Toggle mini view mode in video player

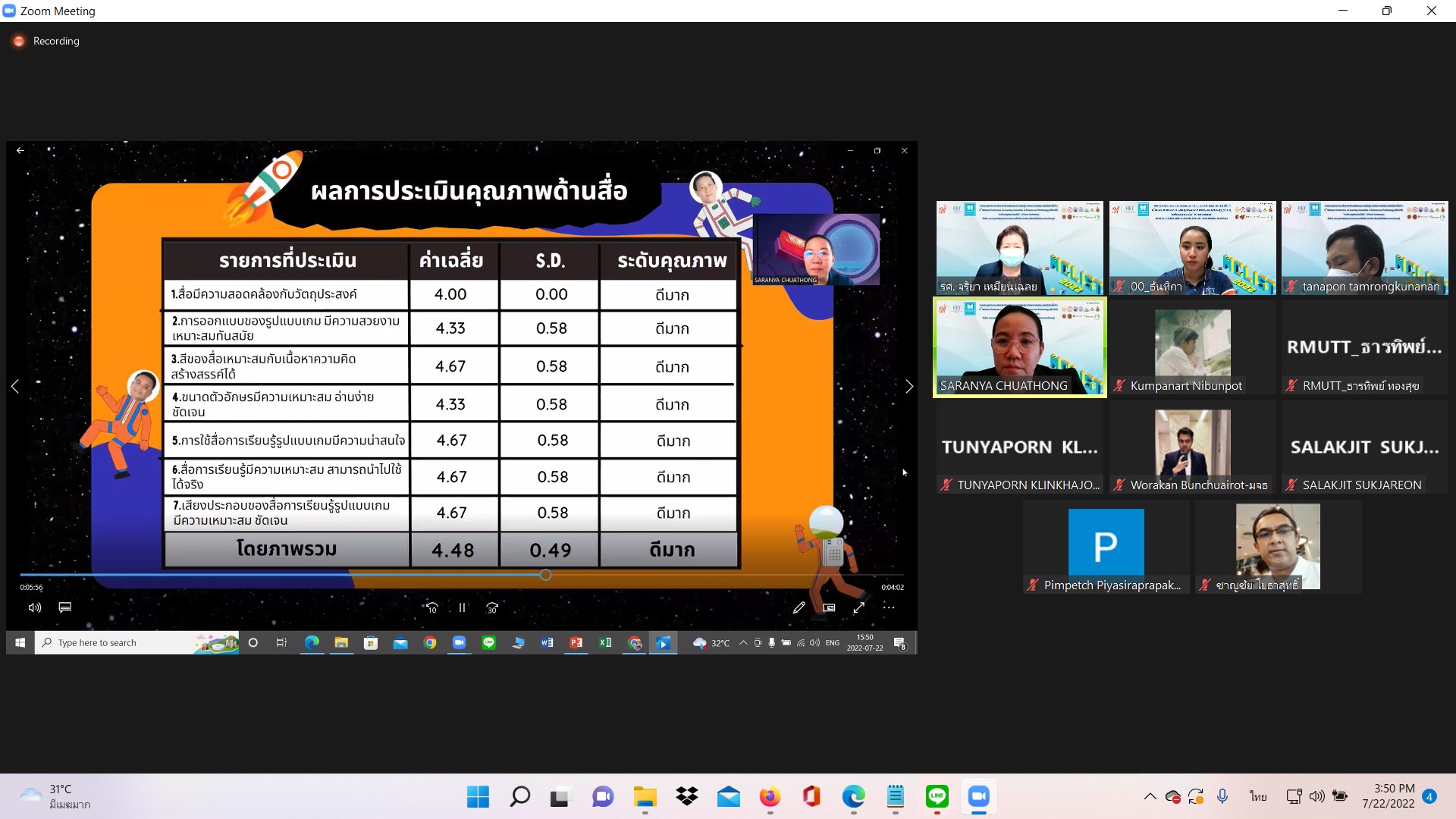click(x=829, y=607)
